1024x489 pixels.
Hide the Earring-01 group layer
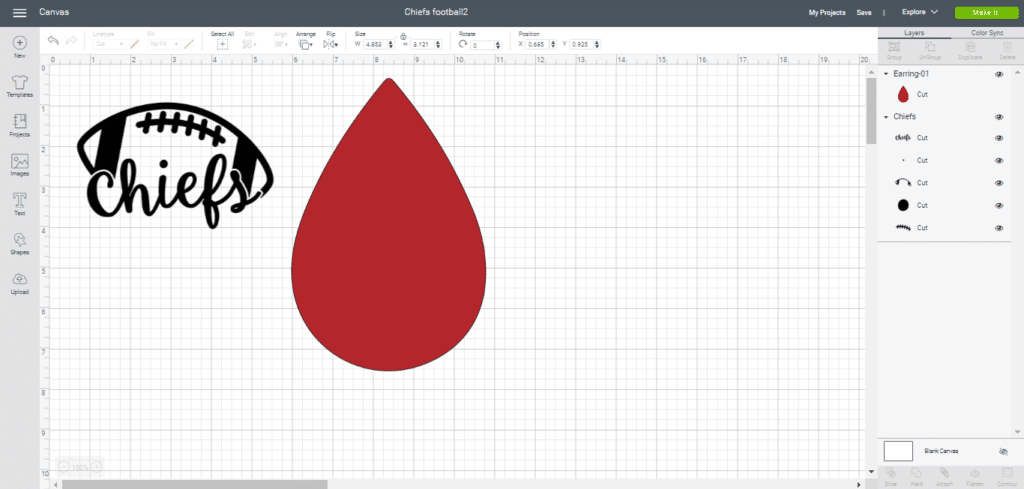tap(999, 74)
